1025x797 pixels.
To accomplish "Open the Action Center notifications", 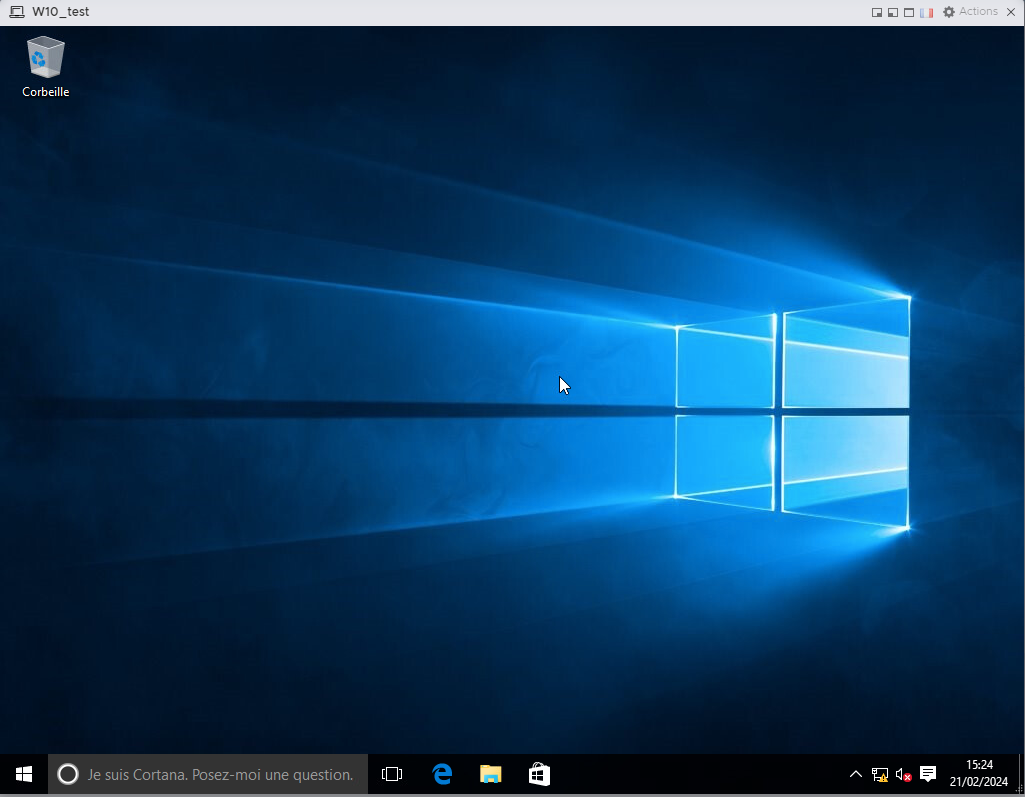I will (x=928, y=774).
